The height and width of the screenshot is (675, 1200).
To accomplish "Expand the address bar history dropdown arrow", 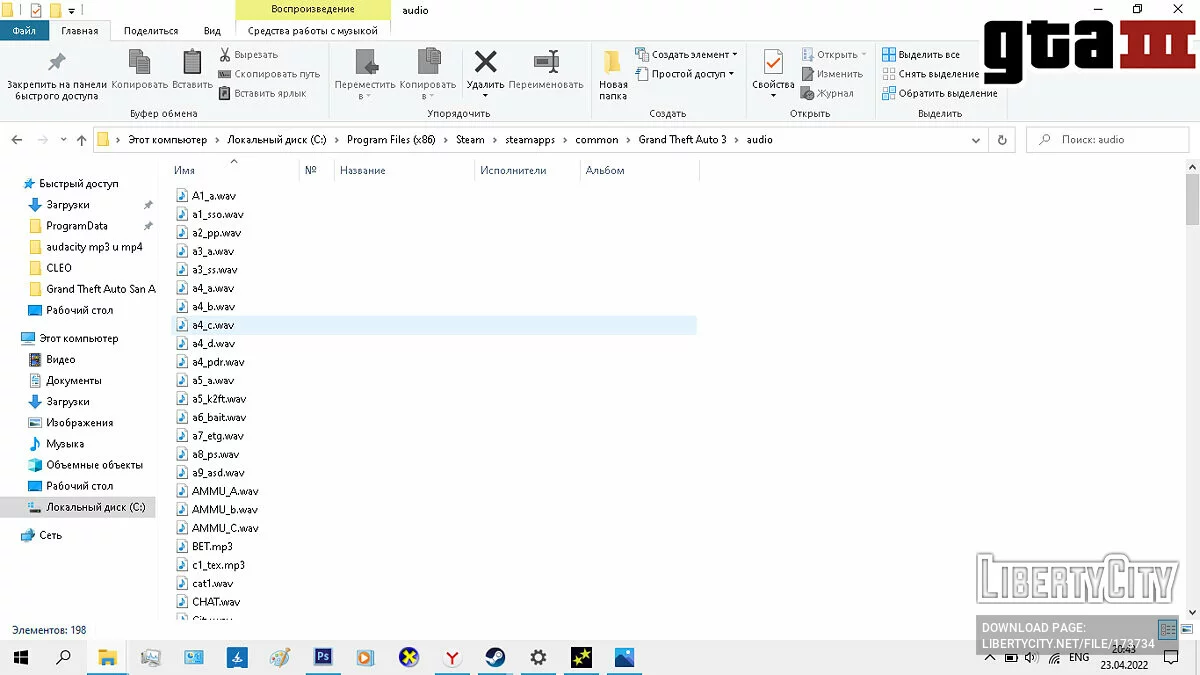I will coord(977,140).
